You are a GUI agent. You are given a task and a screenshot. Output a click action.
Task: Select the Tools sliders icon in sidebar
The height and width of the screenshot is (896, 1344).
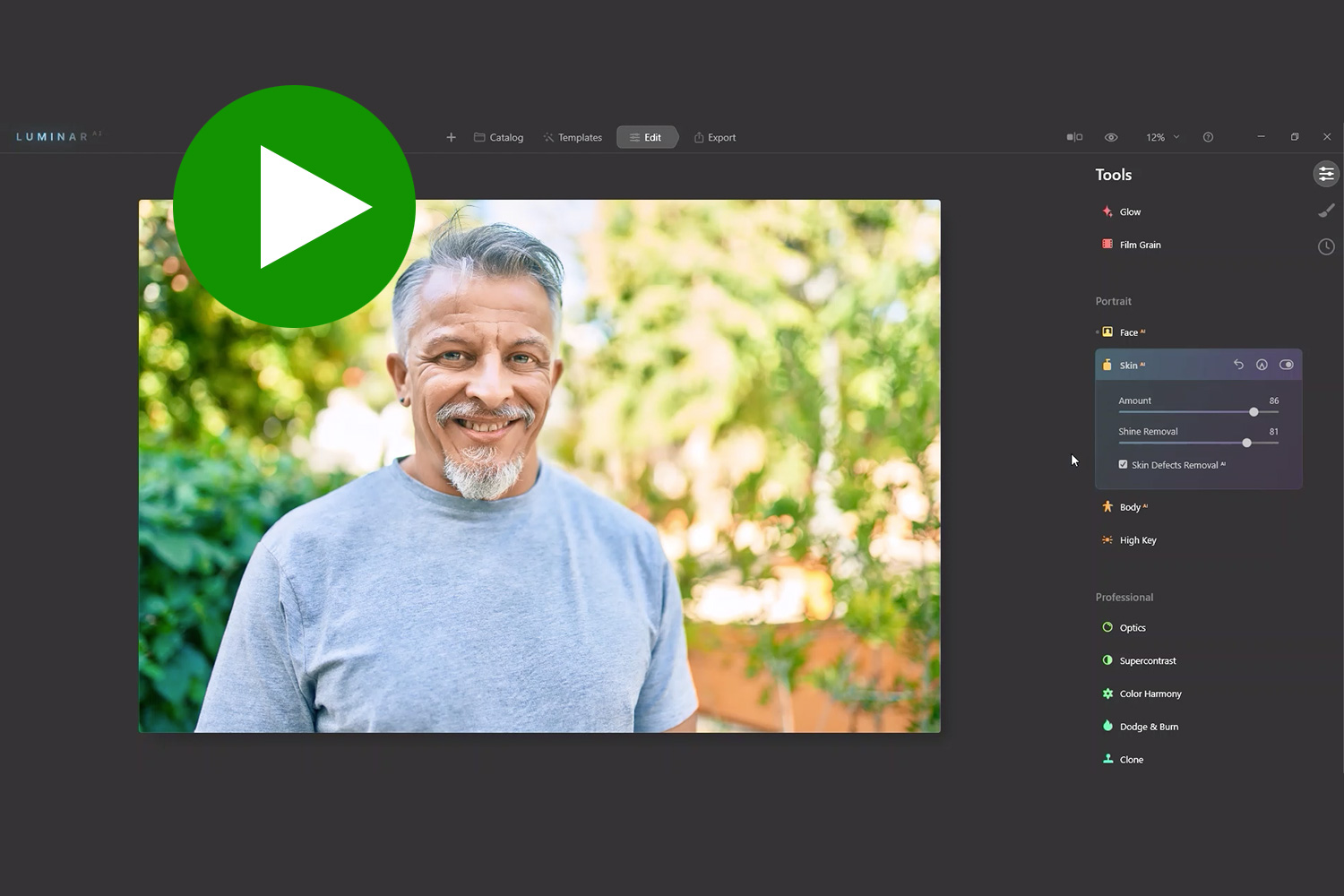pyautogui.click(x=1326, y=174)
